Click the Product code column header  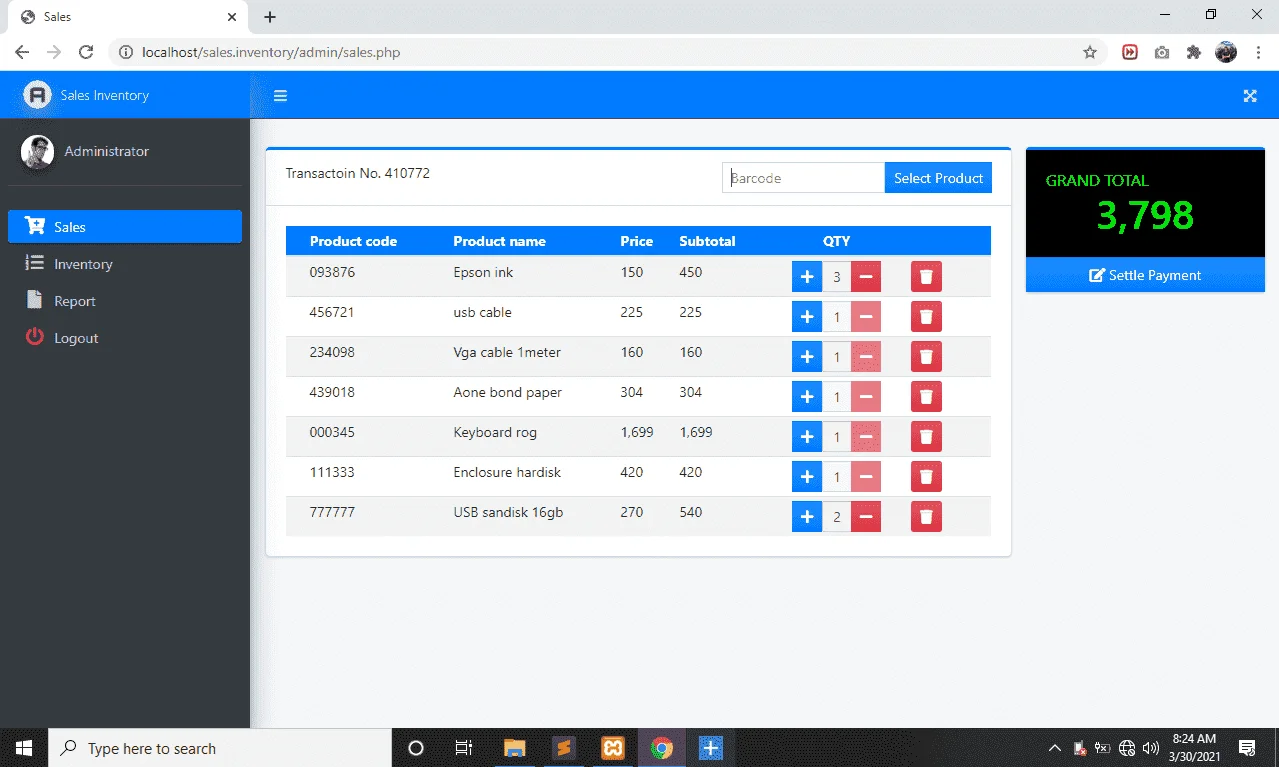point(353,241)
